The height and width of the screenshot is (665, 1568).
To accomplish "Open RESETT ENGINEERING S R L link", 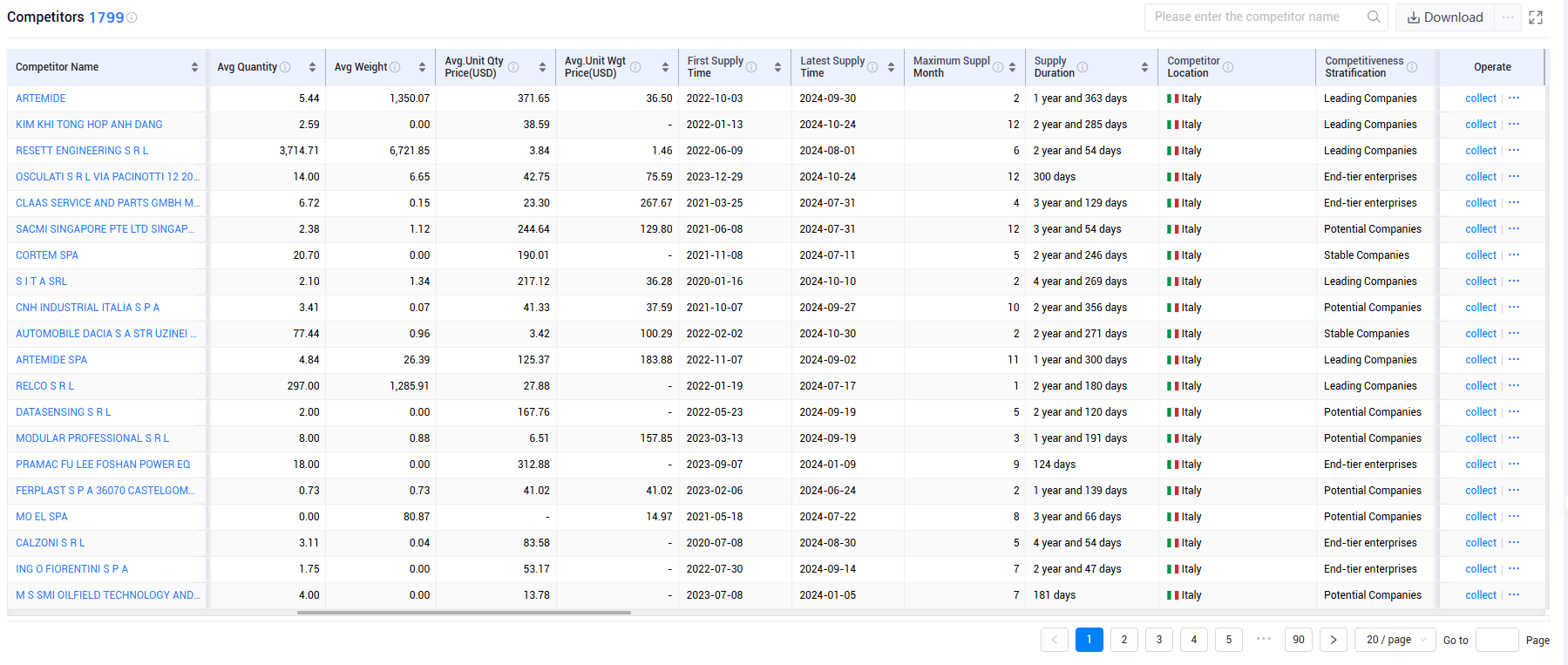I will pyautogui.click(x=82, y=151).
